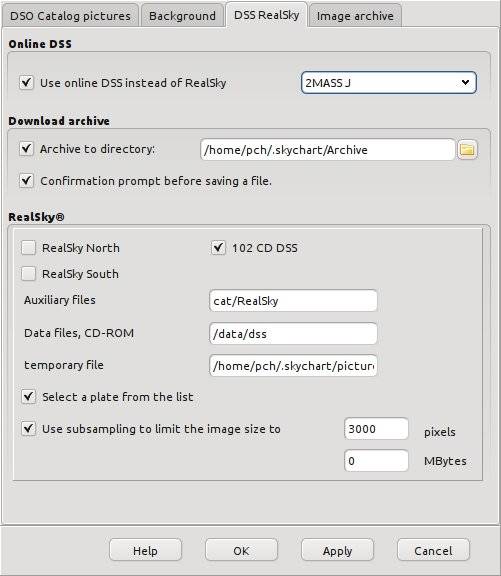
Task: Edit the temporary file path field
Action: coord(293,366)
